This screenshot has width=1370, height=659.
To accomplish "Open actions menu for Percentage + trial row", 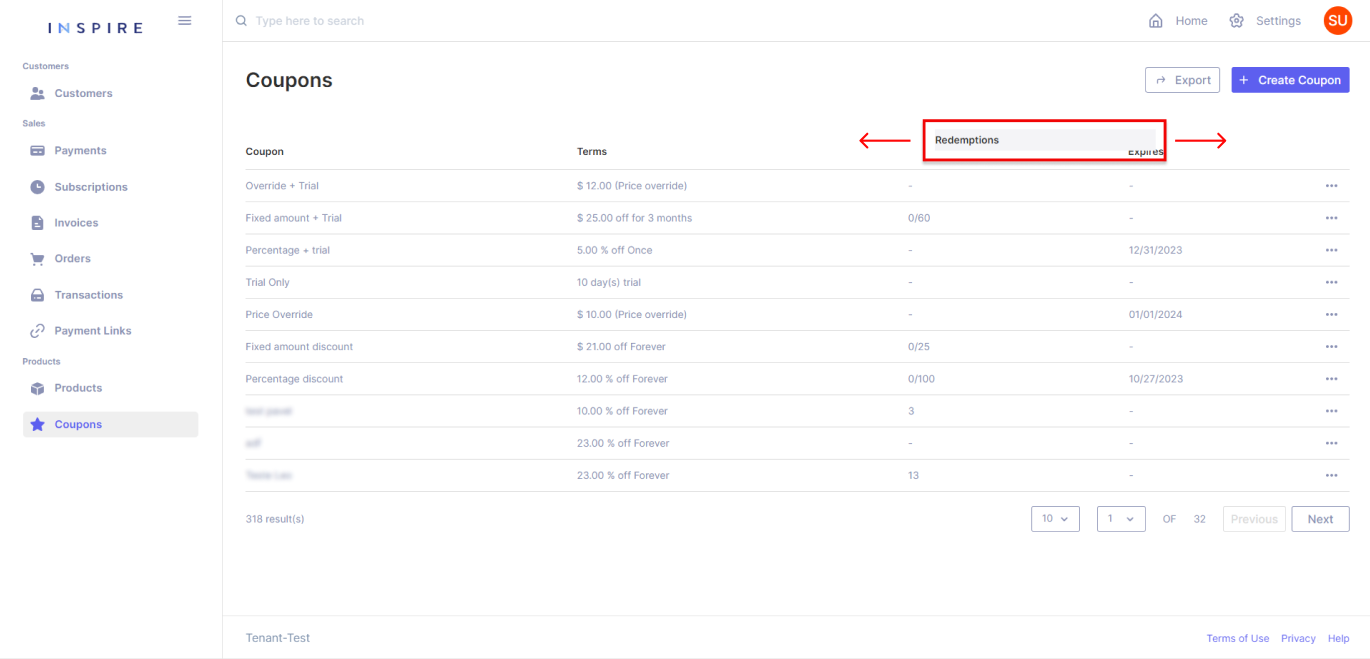I will [x=1331, y=250].
